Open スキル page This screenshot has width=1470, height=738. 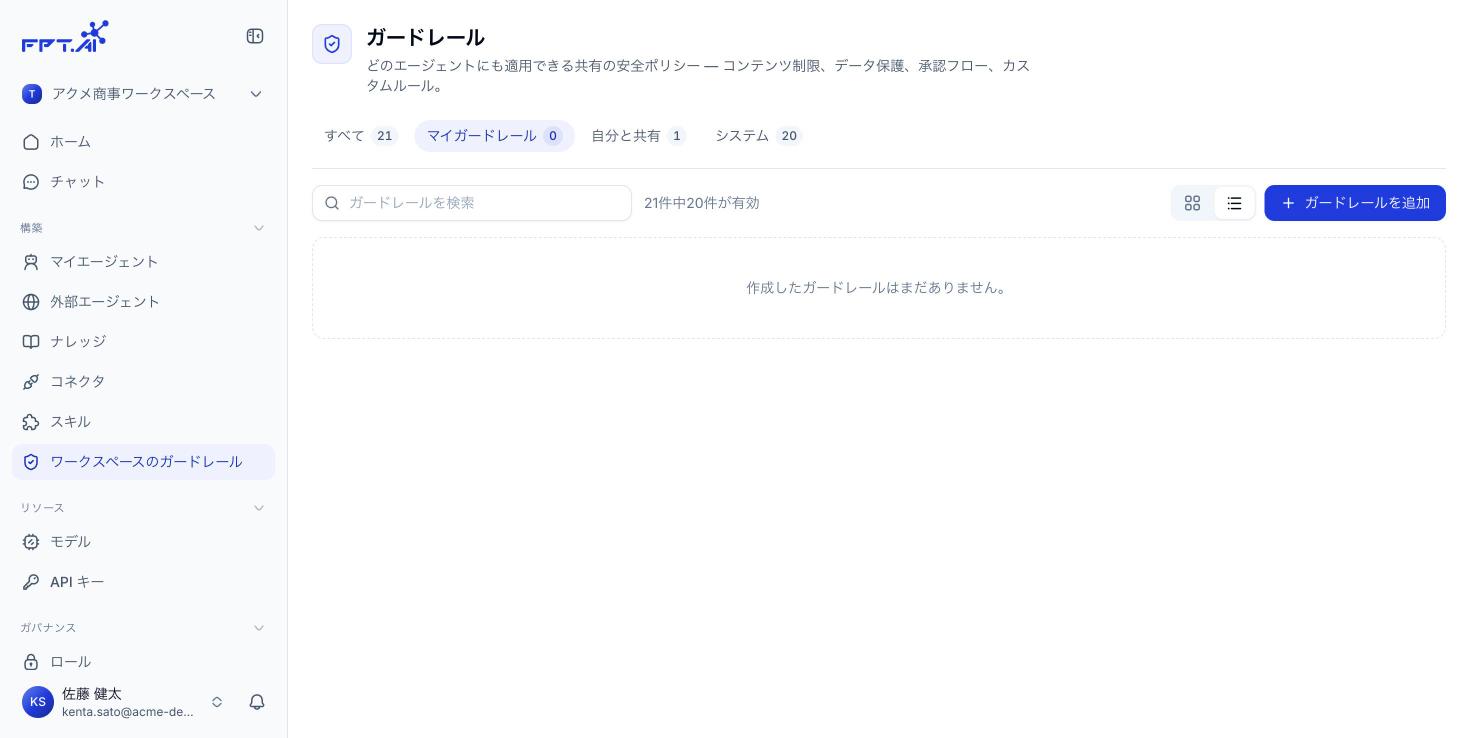(x=143, y=422)
